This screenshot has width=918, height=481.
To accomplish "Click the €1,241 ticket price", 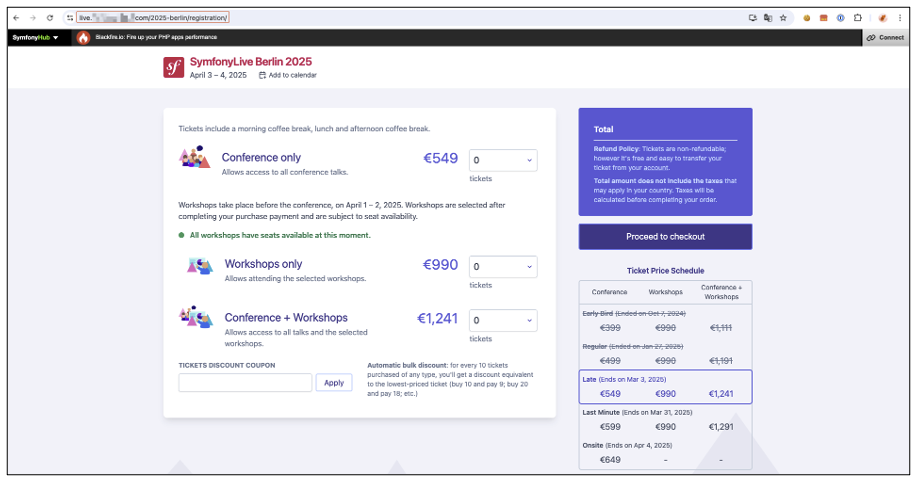I will click(x=437, y=319).
